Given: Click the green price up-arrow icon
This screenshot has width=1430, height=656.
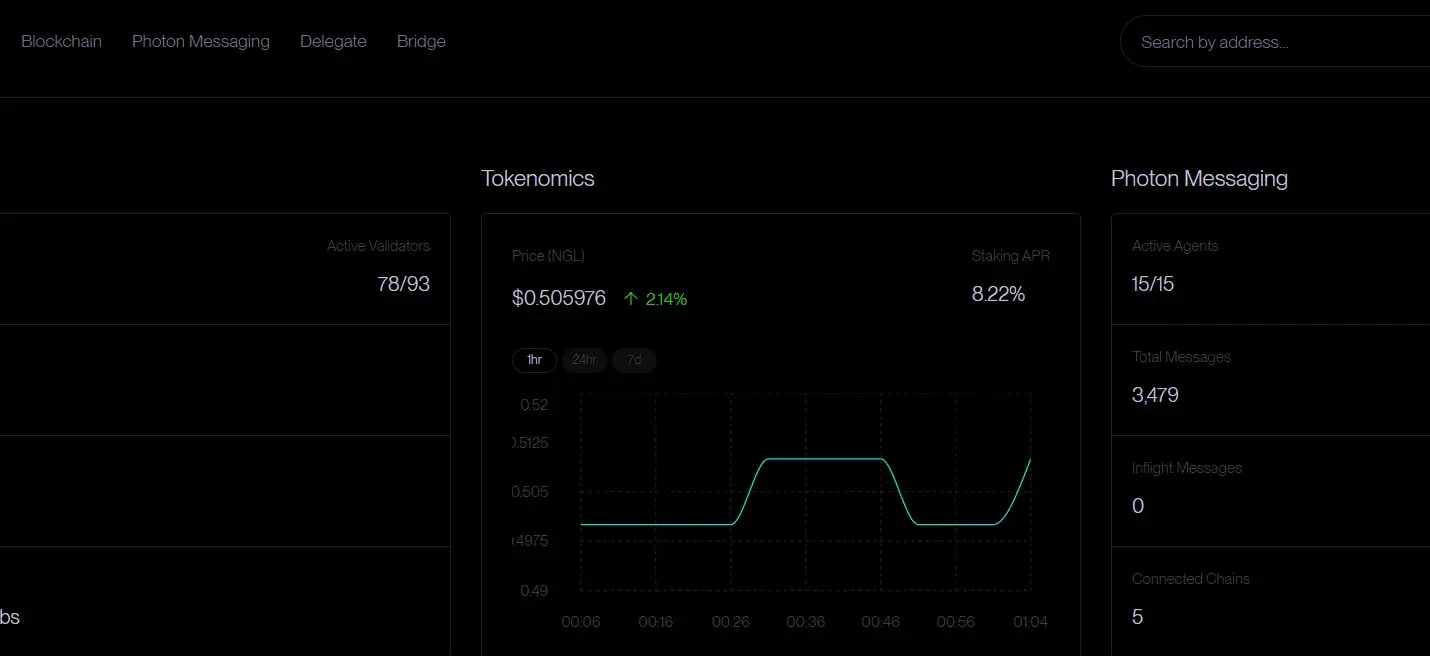Looking at the screenshot, I should click(630, 298).
